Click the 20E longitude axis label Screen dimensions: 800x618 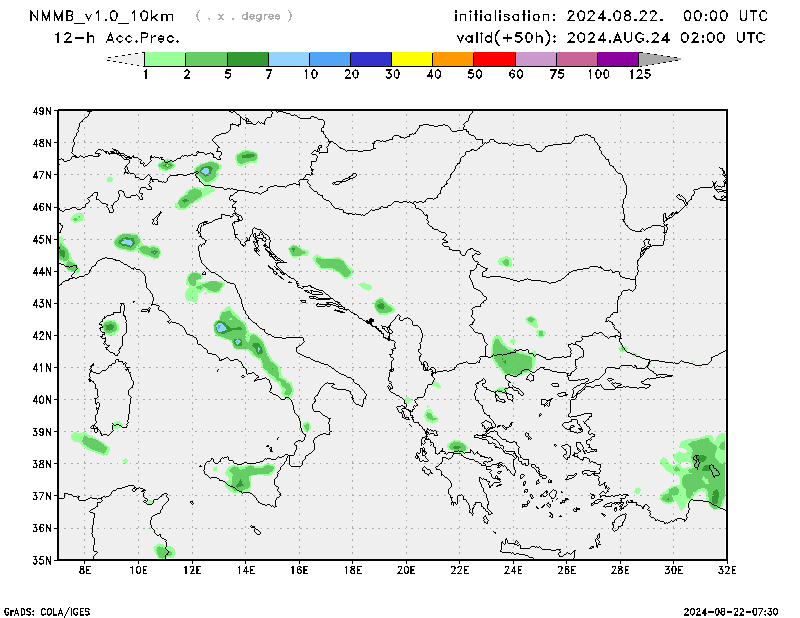(x=406, y=570)
